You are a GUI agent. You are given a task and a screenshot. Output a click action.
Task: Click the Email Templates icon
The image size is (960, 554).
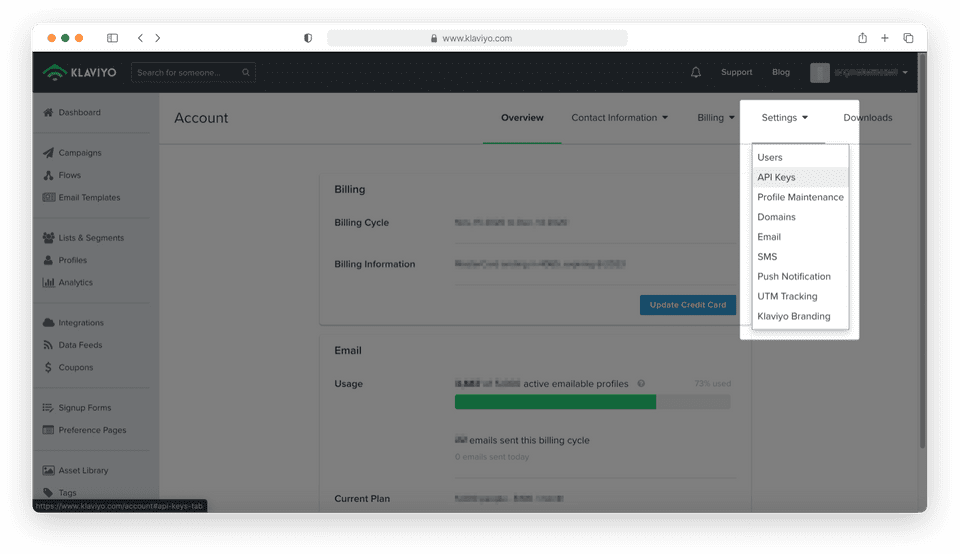pyautogui.click(x=48, y=197)
